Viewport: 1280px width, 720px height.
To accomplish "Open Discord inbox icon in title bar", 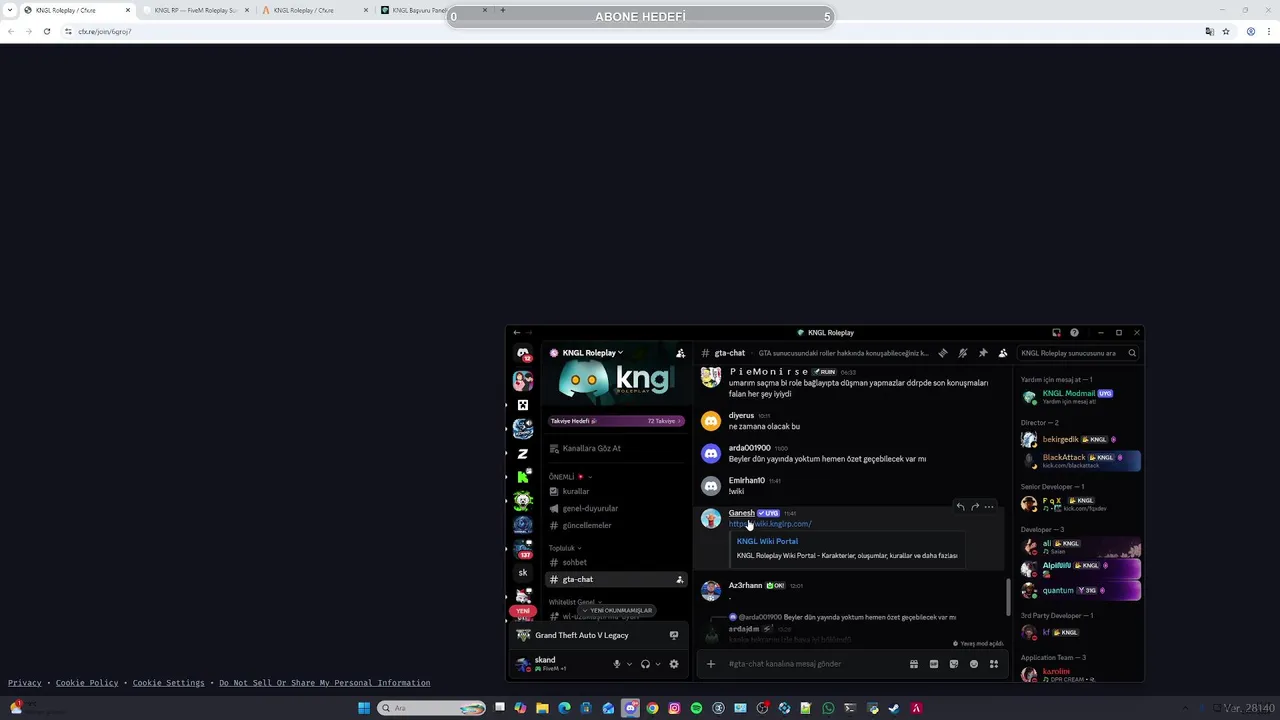I will click(1056, 333).
